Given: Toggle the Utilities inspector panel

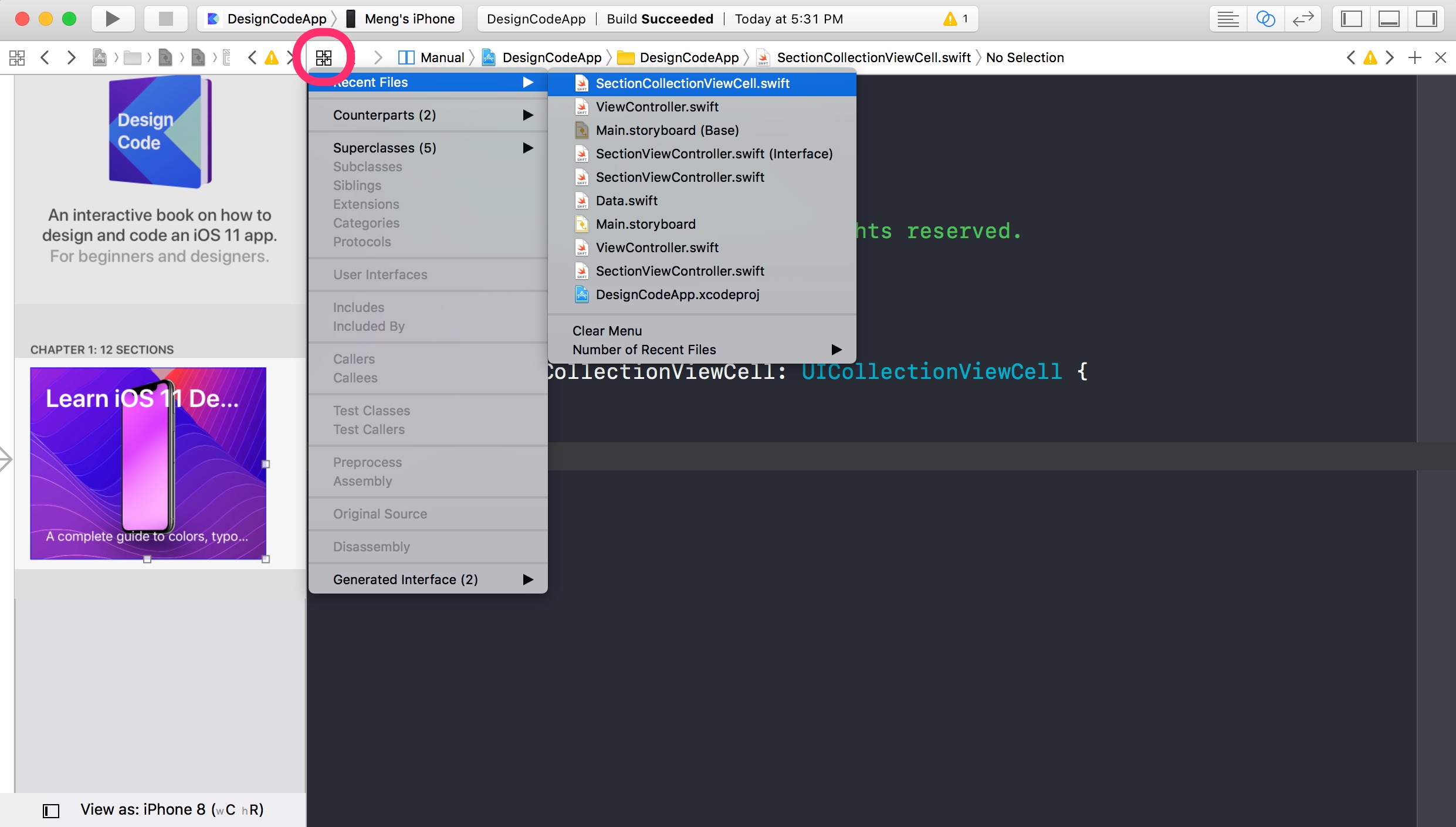Looking at the screenshot, I should click(1426, 19).
